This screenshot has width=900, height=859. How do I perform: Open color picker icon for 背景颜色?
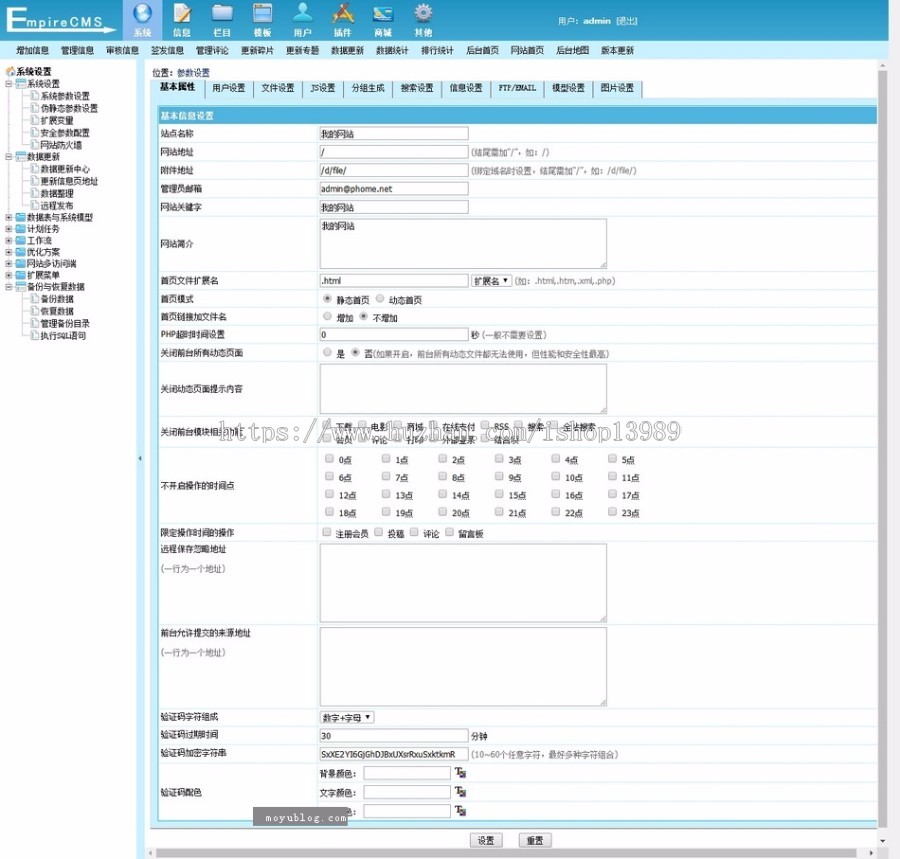pos(461,773)
